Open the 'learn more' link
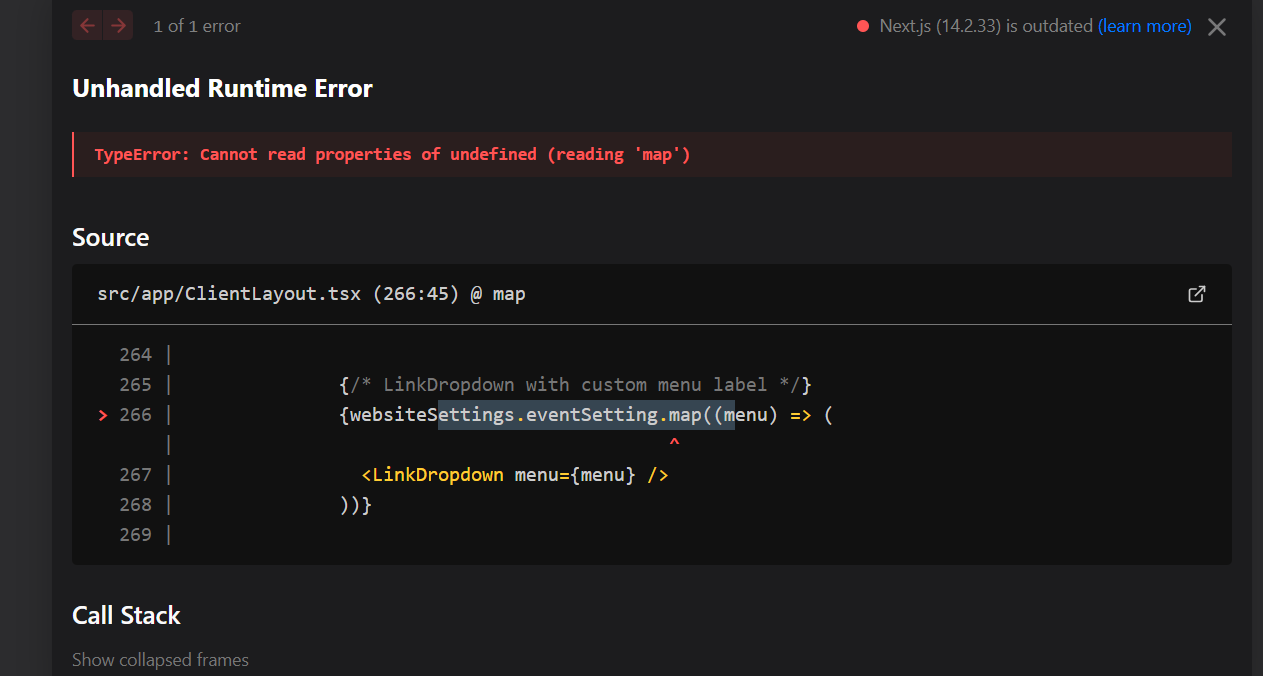The image size is (1263, 676). coord(1144,26)
